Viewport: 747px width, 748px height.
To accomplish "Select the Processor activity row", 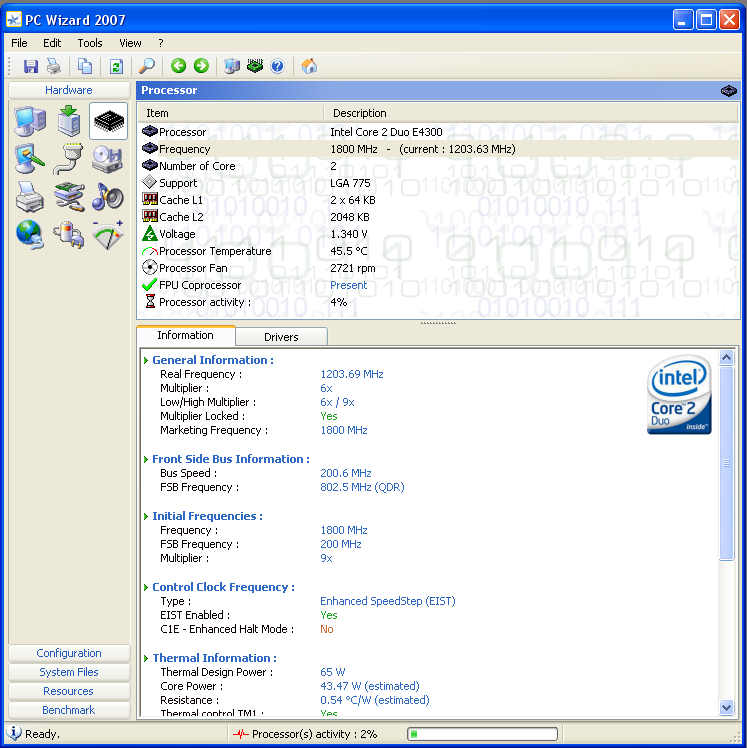I will (x=438, y=302).
